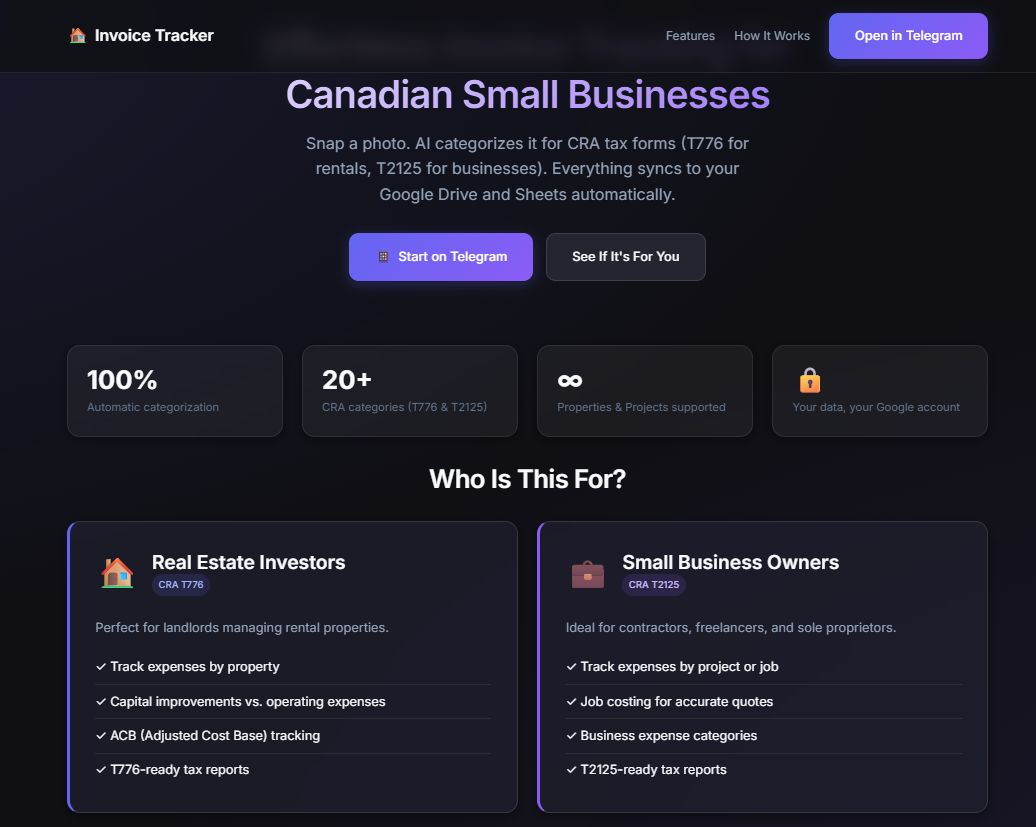Click the lock icon on the data privacy card
The height and width of the screenshot is (827, 1036).
coord(808,380)
